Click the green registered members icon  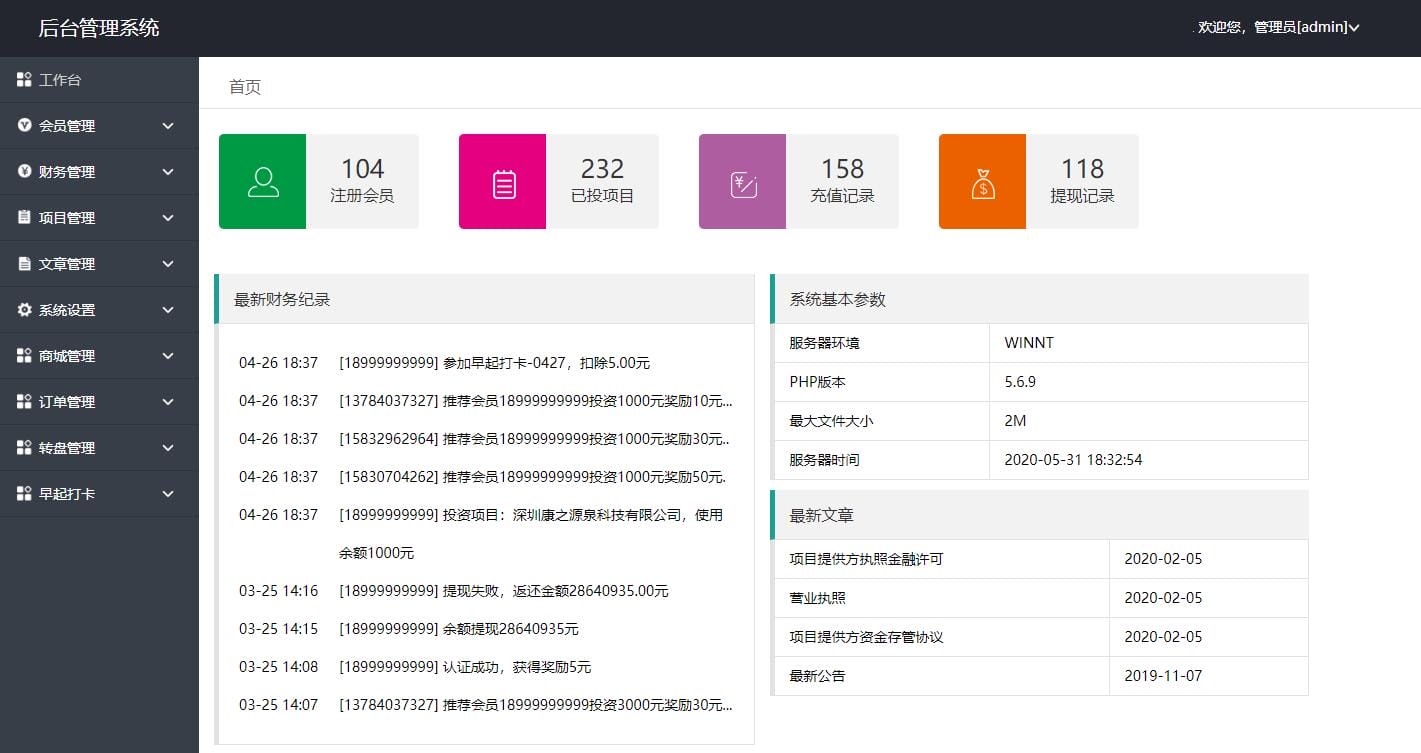coord(262,181)
